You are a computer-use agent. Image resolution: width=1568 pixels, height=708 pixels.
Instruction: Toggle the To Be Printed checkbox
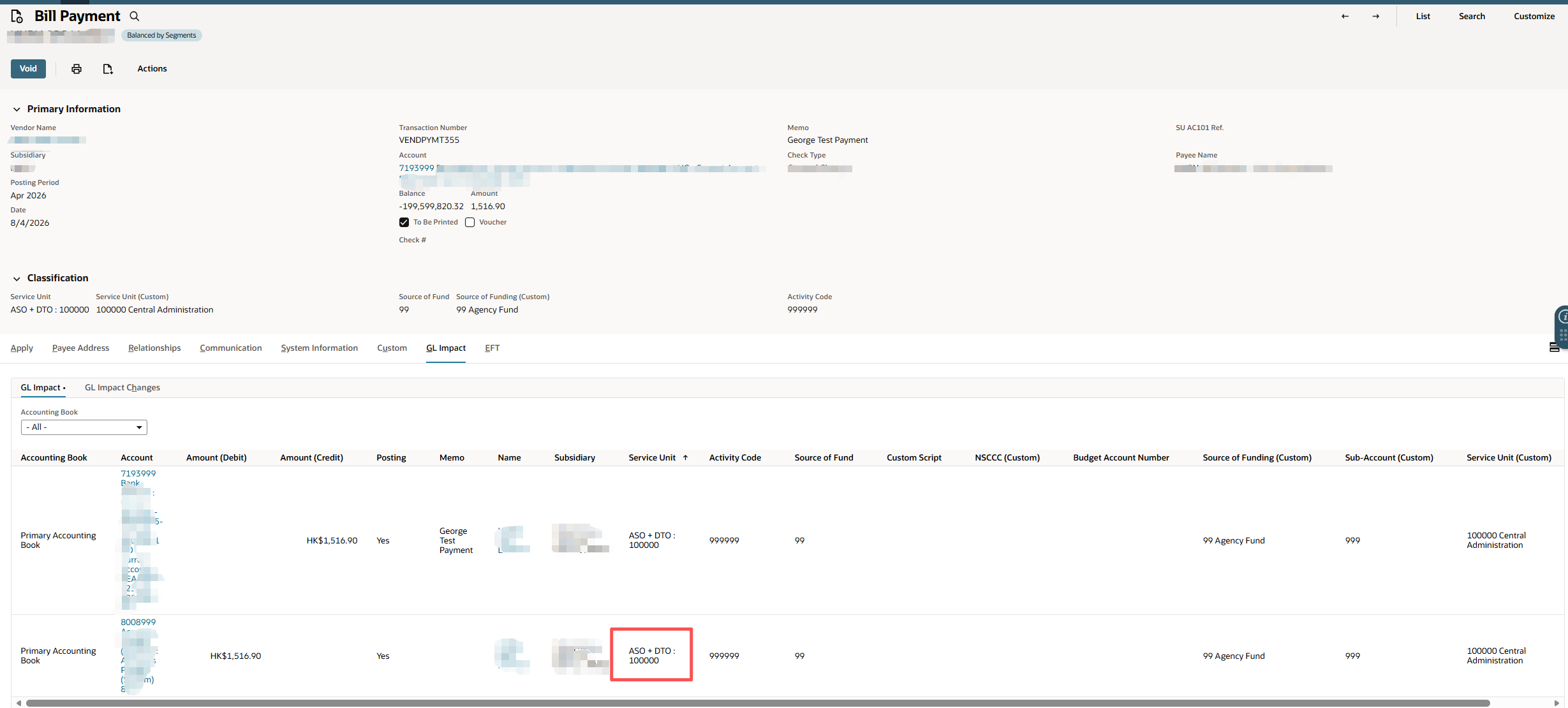pos(404,222)
